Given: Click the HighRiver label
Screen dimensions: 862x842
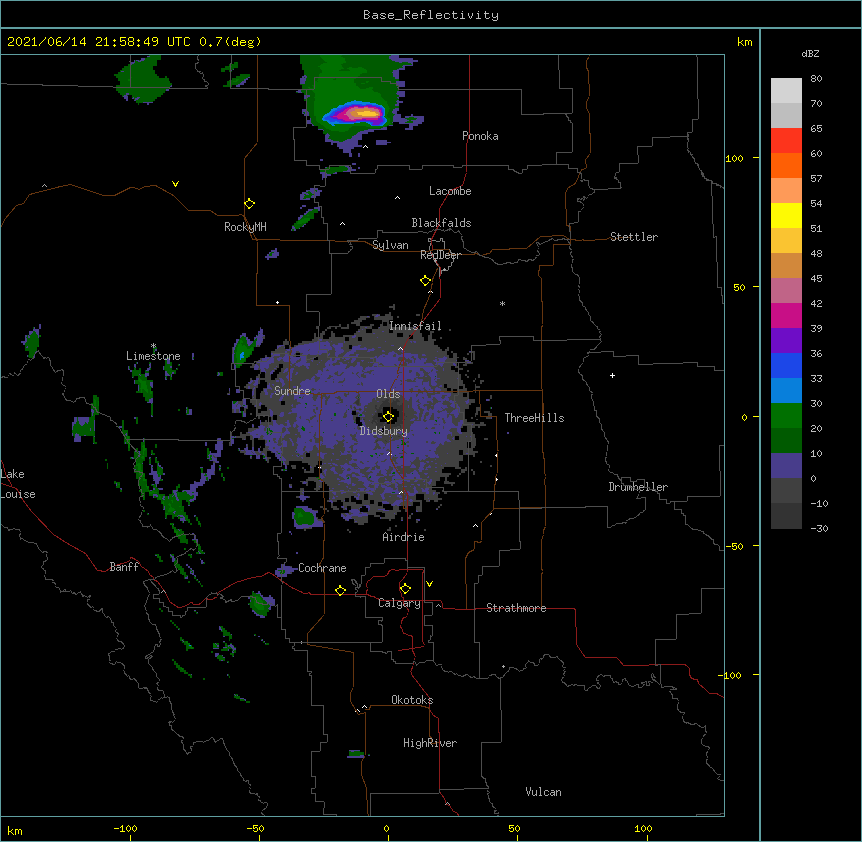Looking at the screenshot, I should pyautogui.click(x=430, y=743).
